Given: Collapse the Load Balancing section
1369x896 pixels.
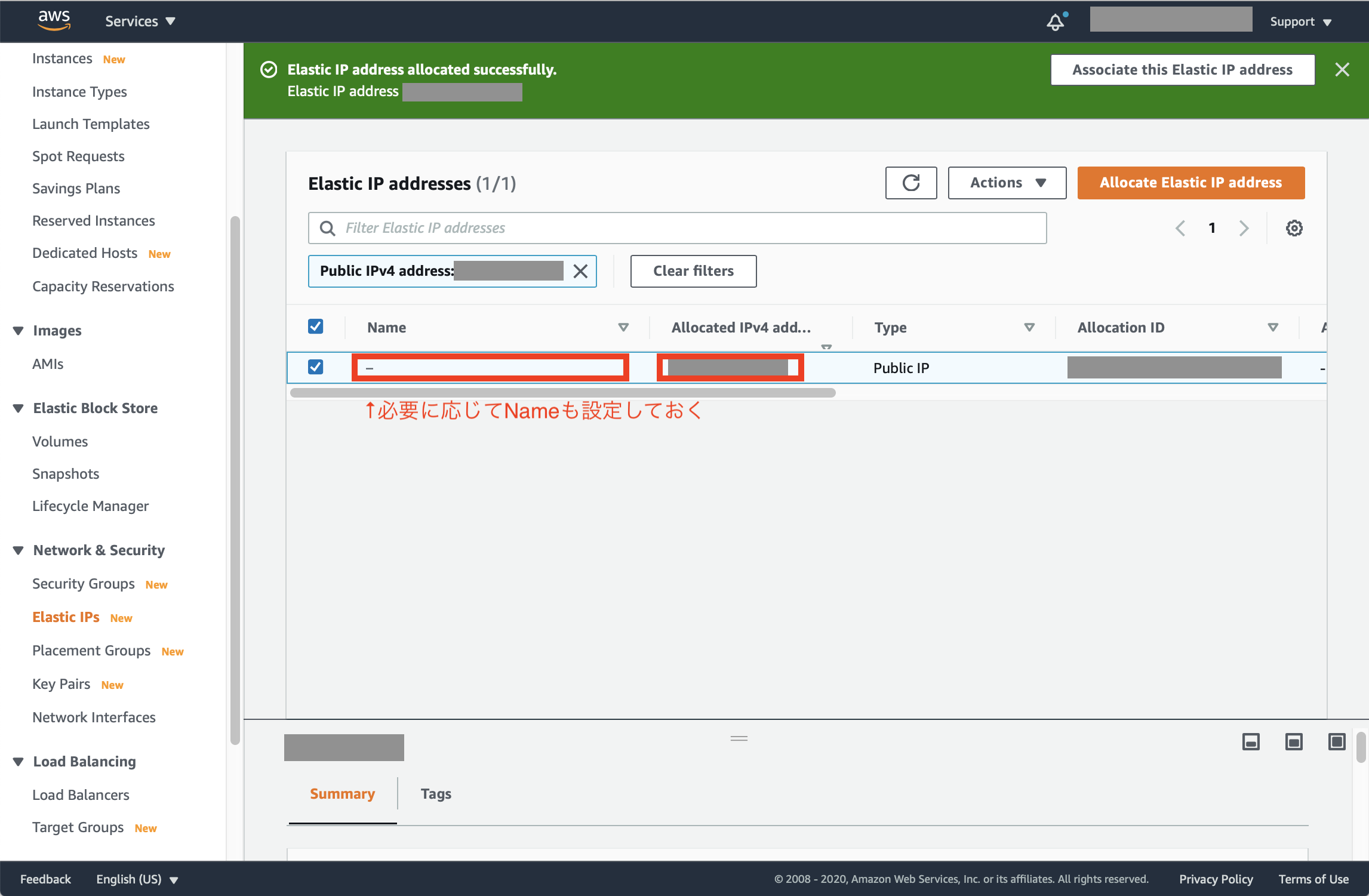Looking at the screenshot, I should point(19,762).
